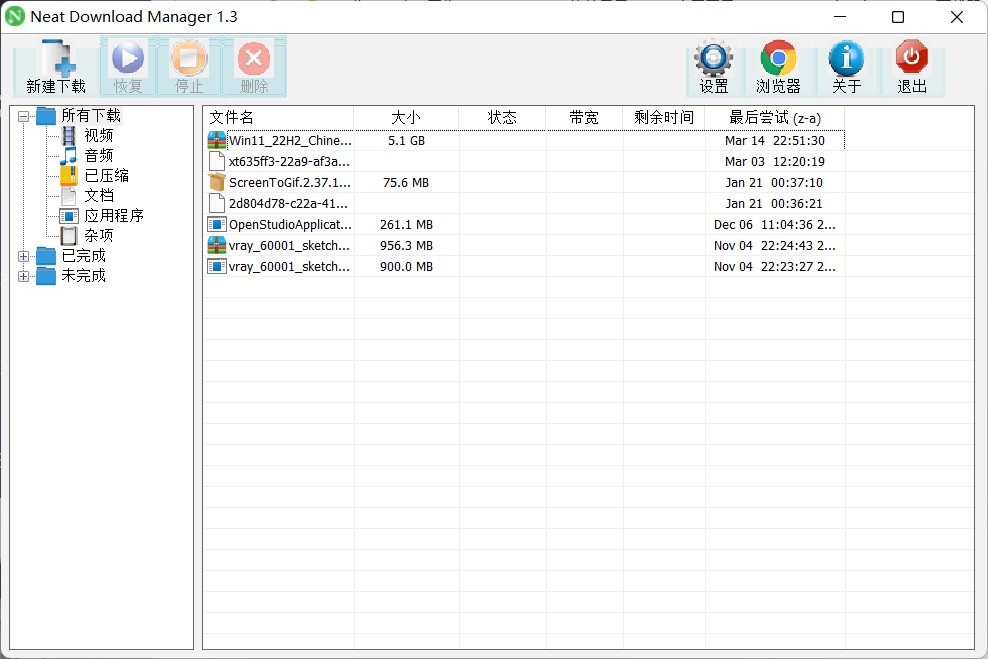This screenshot has width=988, height=659.
Task: Select the Win11_22H2_Chine... file name
Action: pos(290,140)
